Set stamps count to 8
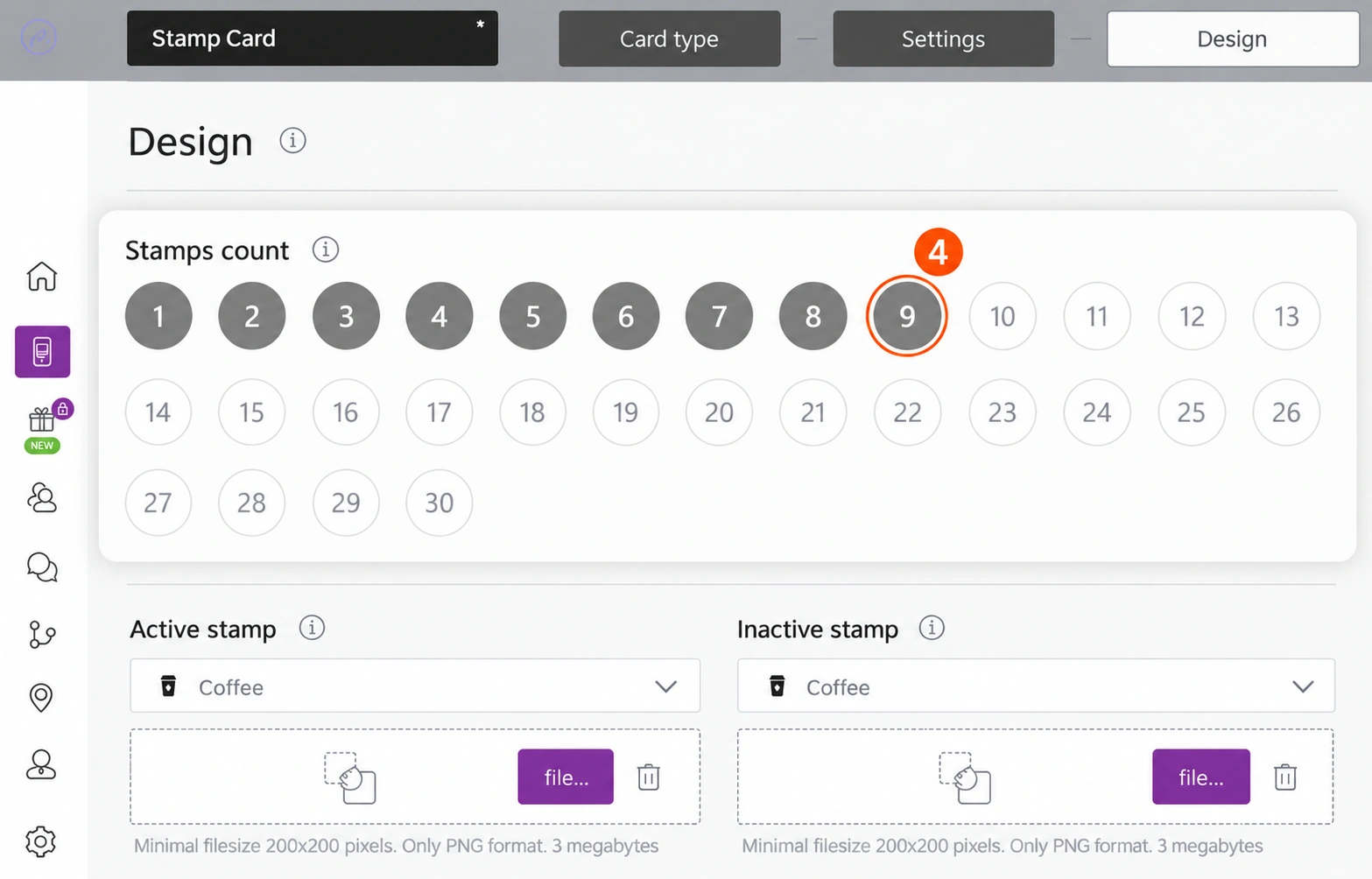 click(813, 316)
